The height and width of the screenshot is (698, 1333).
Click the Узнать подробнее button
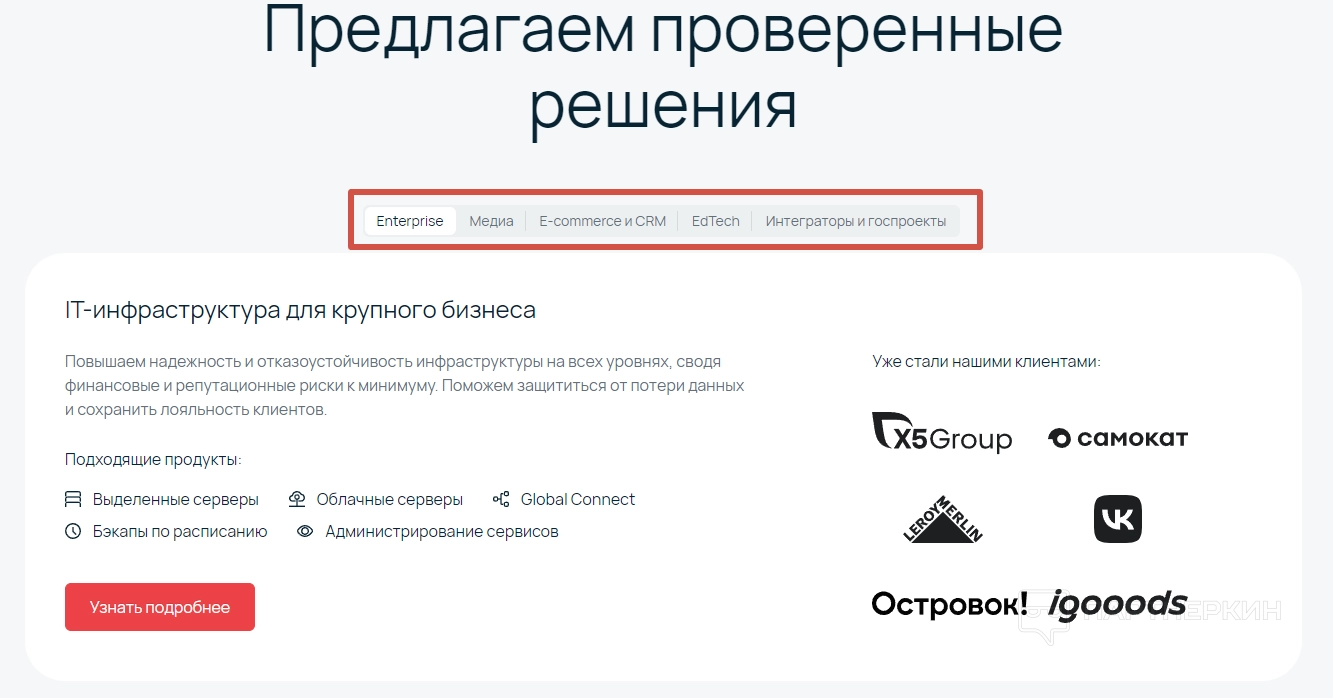point(160,607)
